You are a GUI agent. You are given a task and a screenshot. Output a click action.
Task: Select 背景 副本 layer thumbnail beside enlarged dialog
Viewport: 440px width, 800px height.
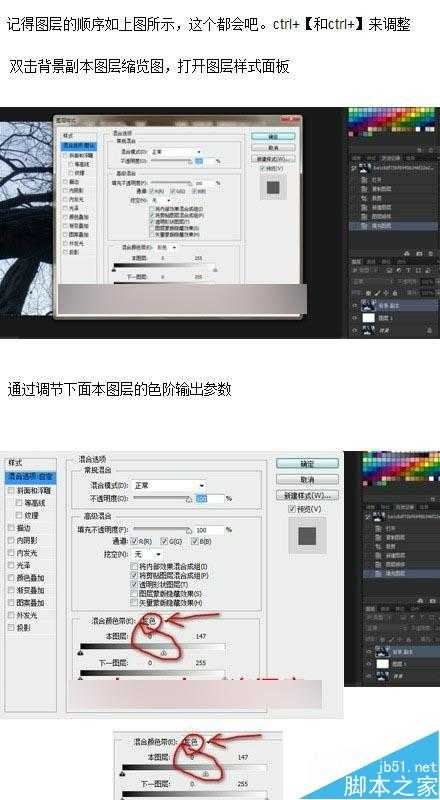coord(382,653)
